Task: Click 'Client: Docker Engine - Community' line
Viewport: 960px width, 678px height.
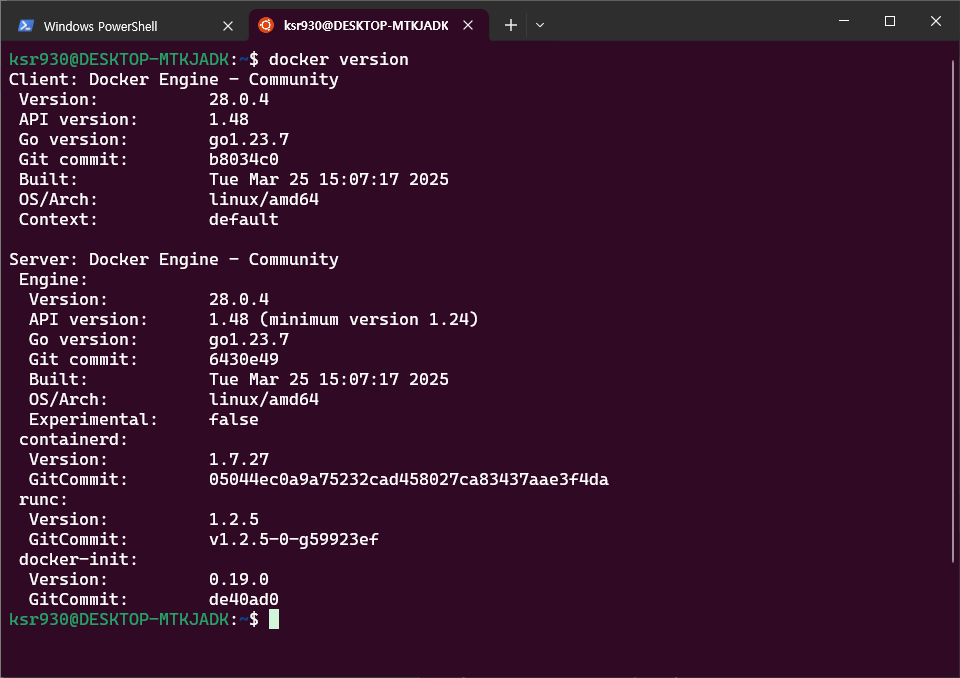Action: click(174, 80)
